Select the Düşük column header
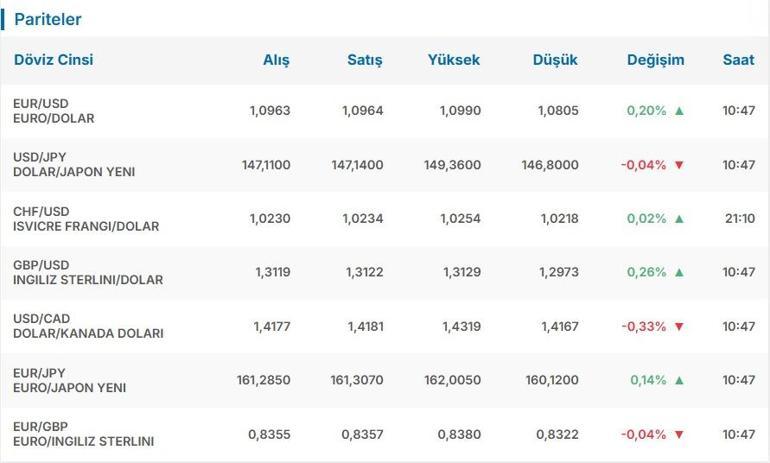Screen dimensions: 770x463 pyautogui.click(x=555, y=60)
